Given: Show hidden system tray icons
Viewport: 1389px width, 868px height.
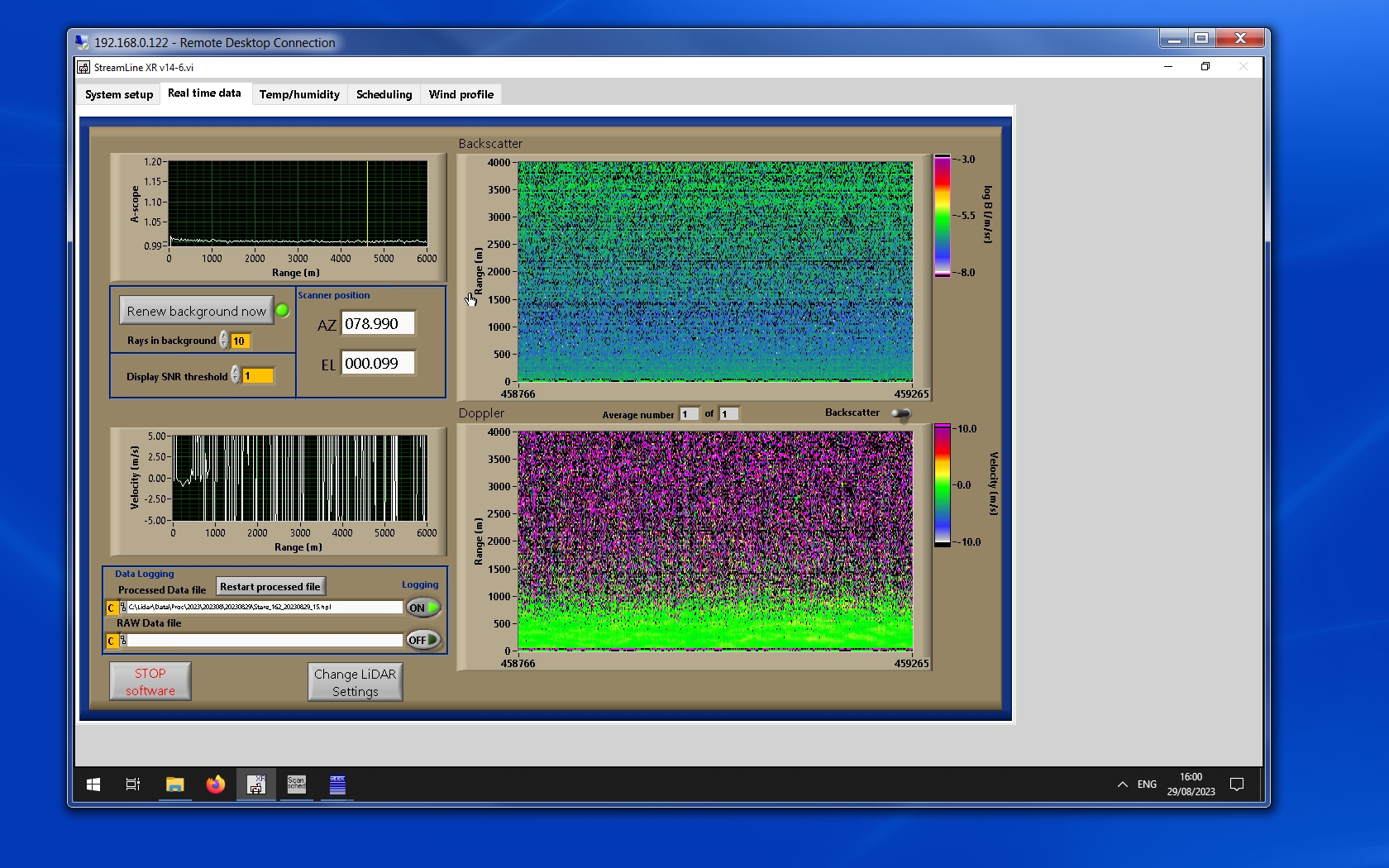Looking at the screenshot, I should pyautogui.click(x=1122, y=785).
